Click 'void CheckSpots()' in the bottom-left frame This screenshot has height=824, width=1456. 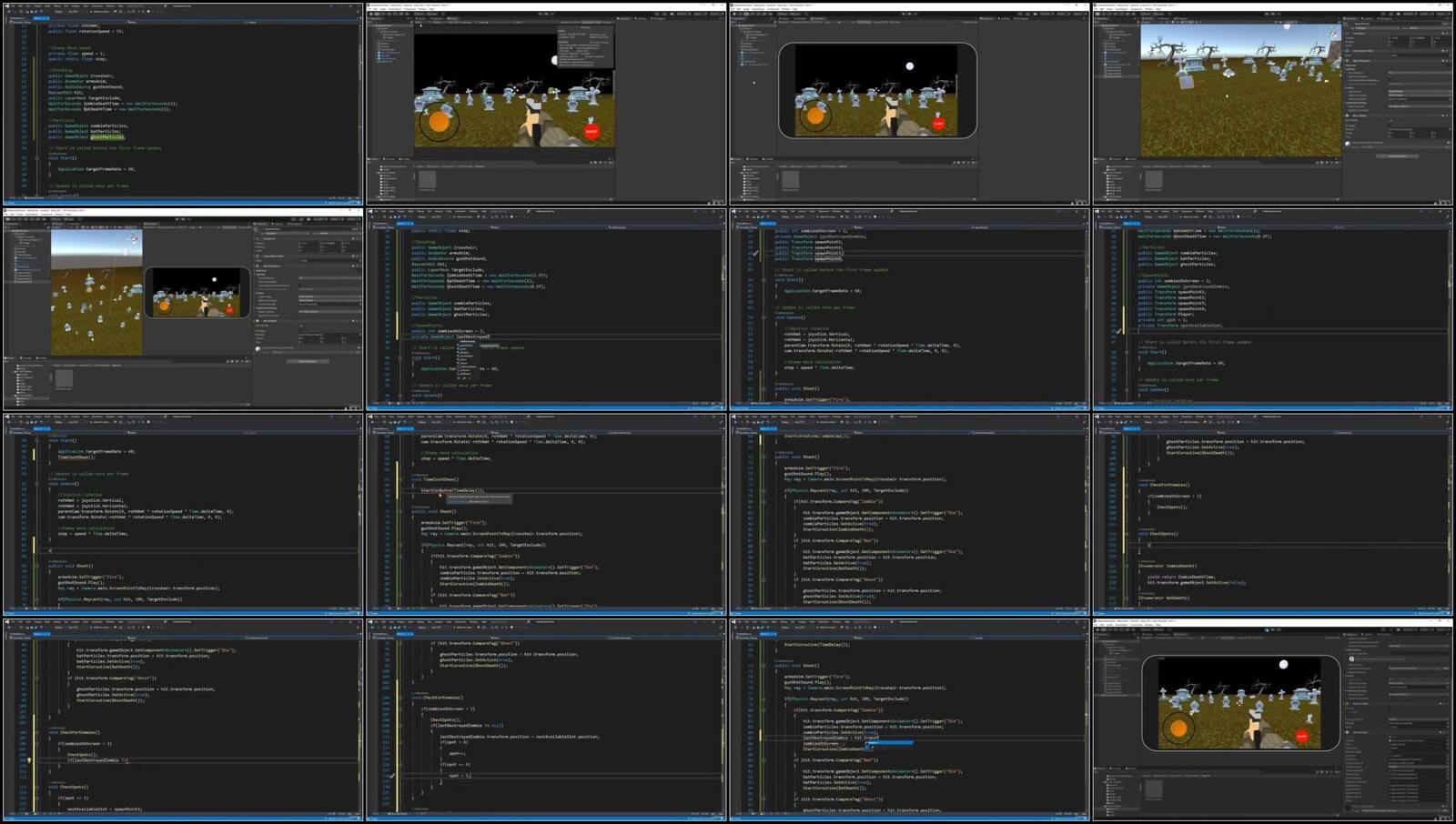pos(68,787)
